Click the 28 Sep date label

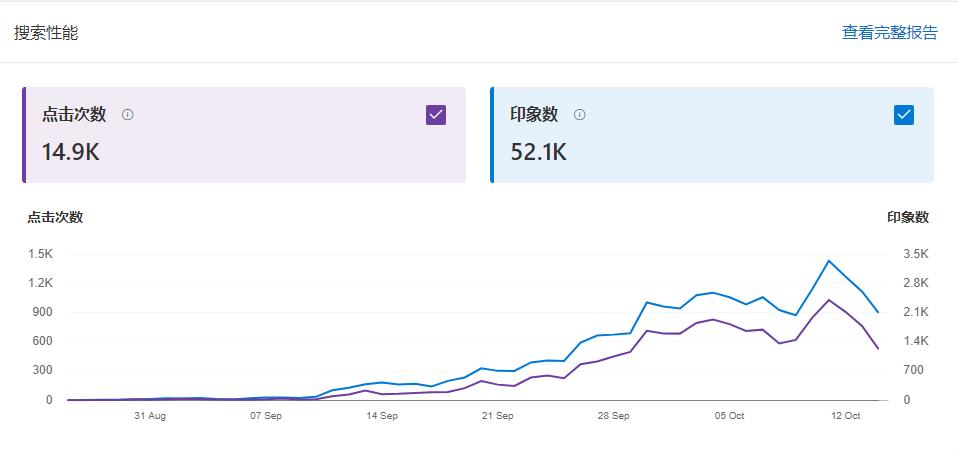613,416
